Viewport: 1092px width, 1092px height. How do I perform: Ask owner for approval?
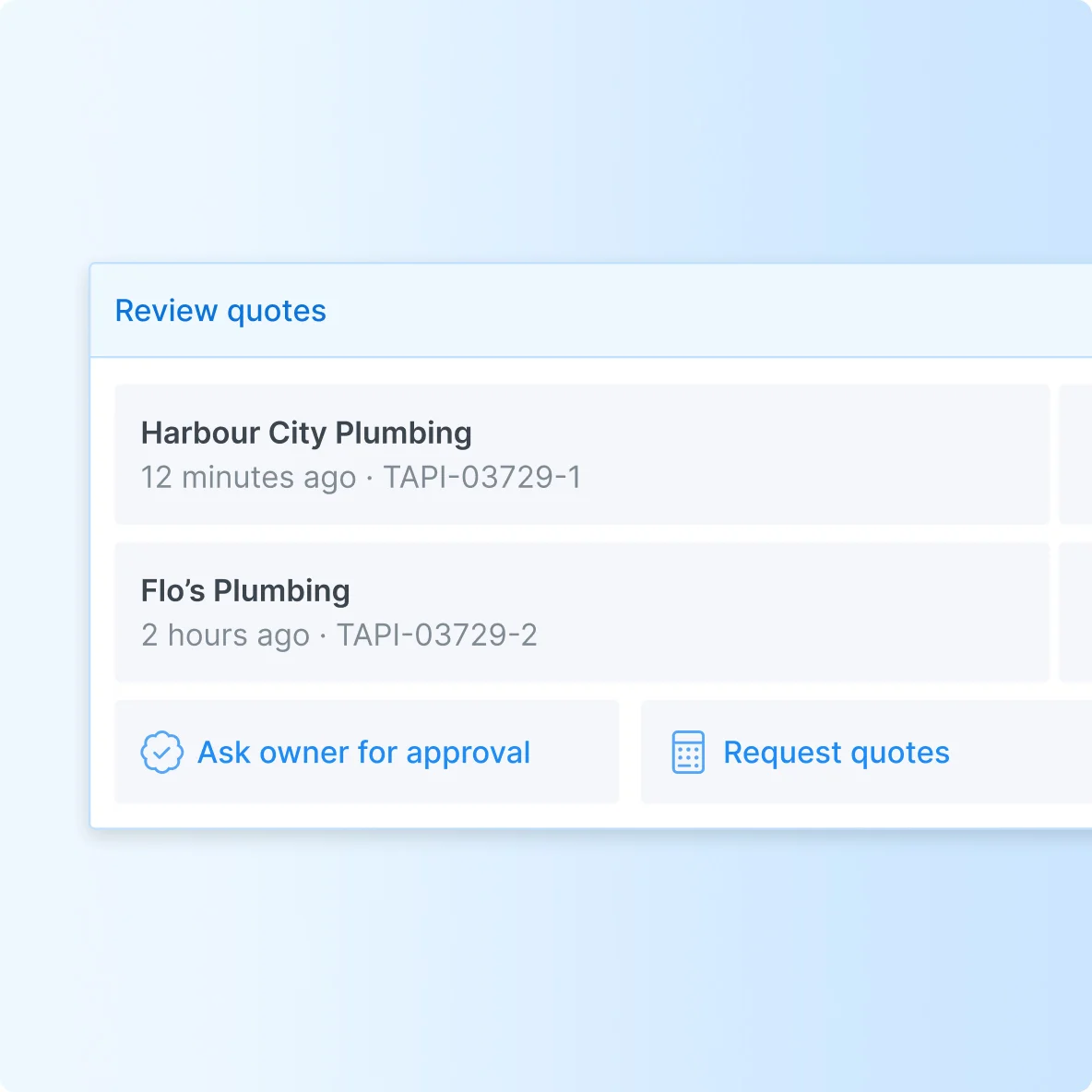[367, 753]
